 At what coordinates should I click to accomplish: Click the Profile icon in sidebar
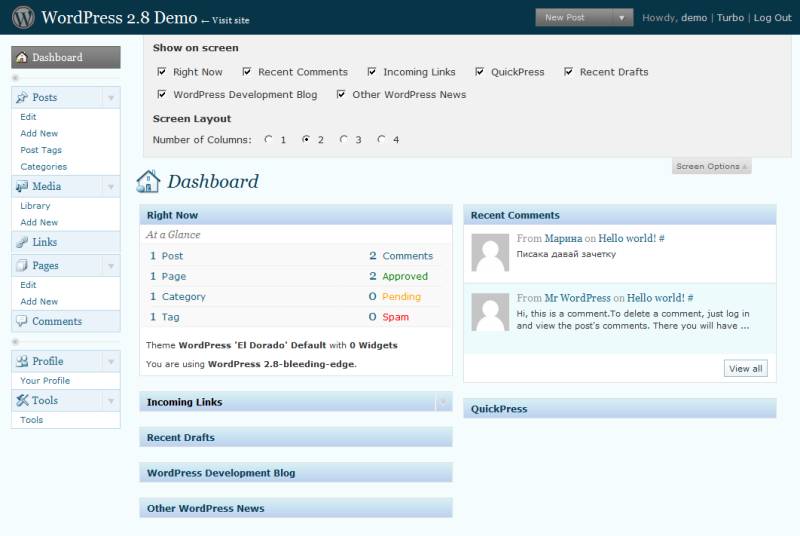(x=22, y=361)
